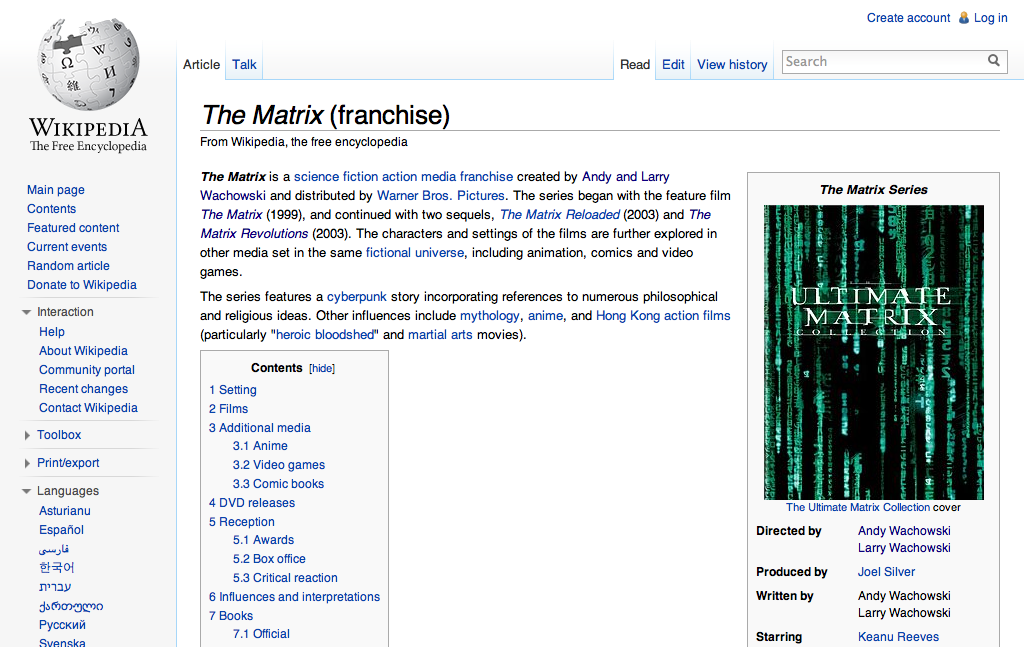Open a Random article
This screenshot has width=1024, height=647.
[68, 266]
